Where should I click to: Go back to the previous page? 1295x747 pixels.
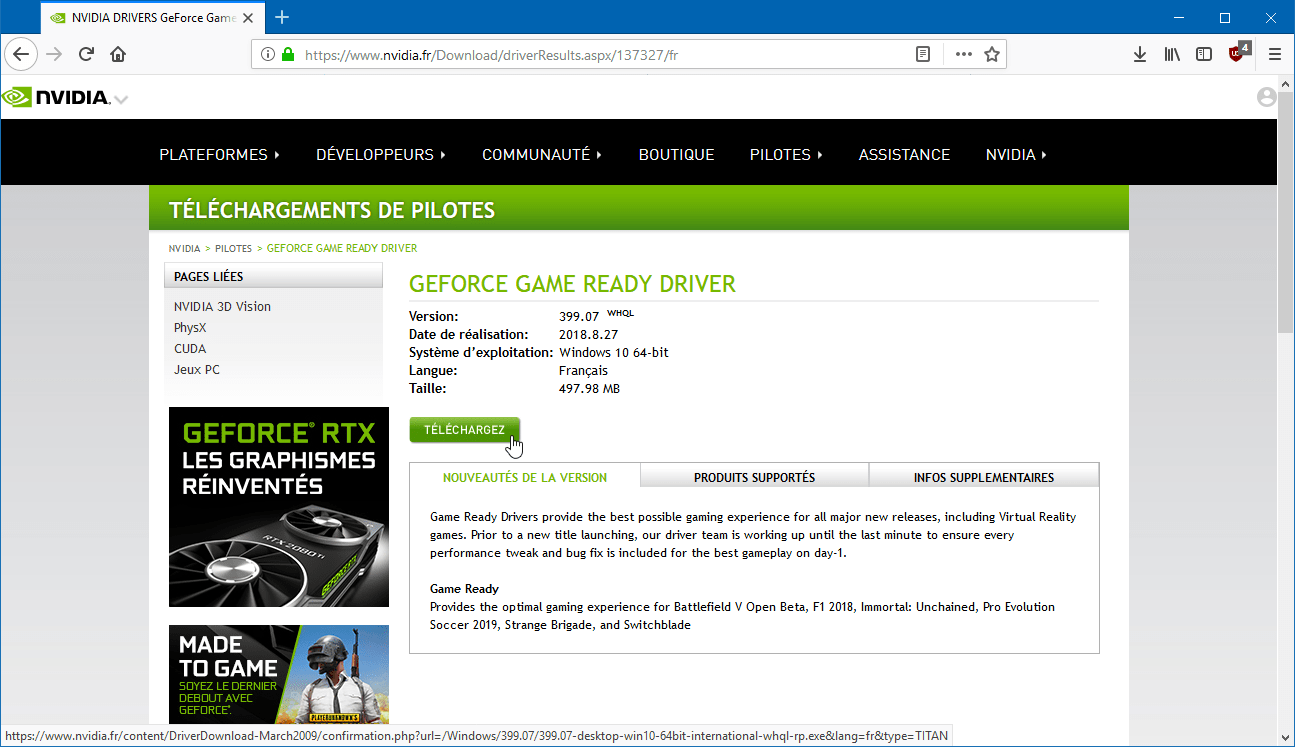click(22, 54)
